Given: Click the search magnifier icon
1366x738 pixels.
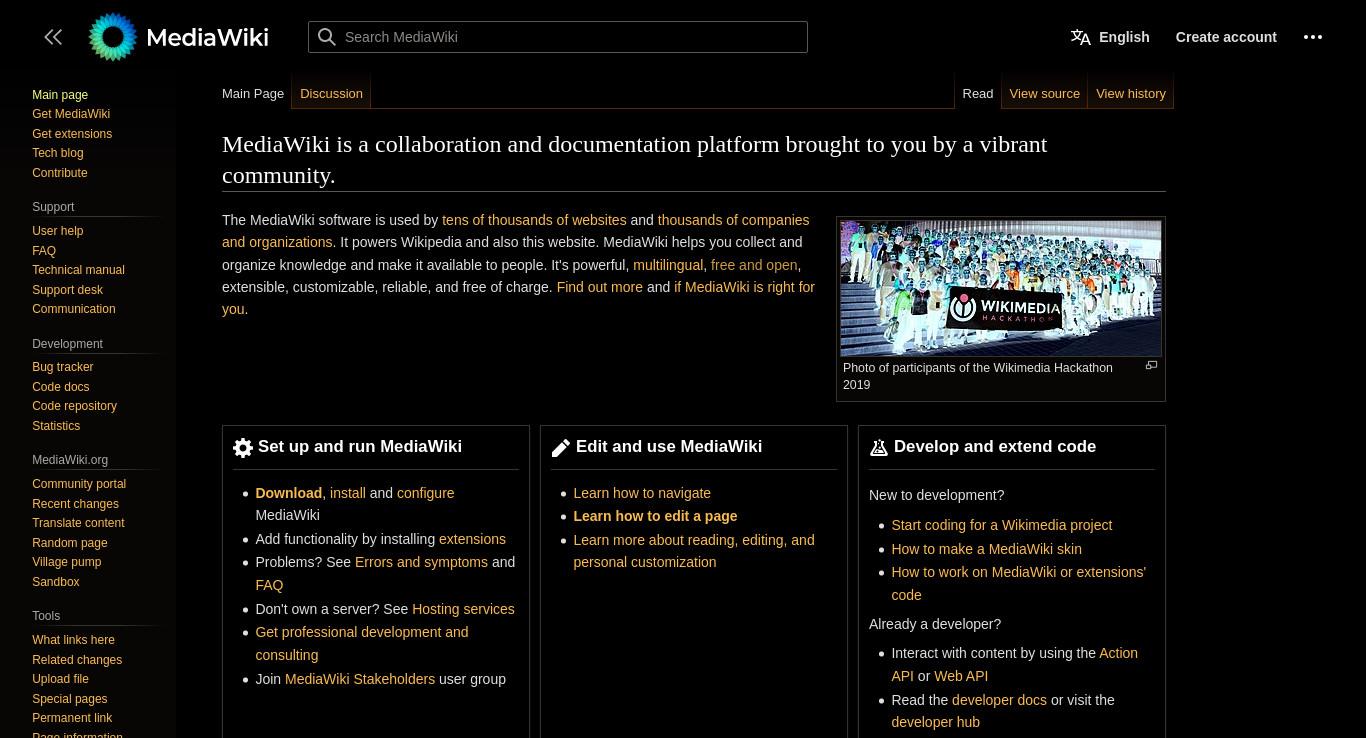Looking at the screenshot, I should (x=327, y=37).
